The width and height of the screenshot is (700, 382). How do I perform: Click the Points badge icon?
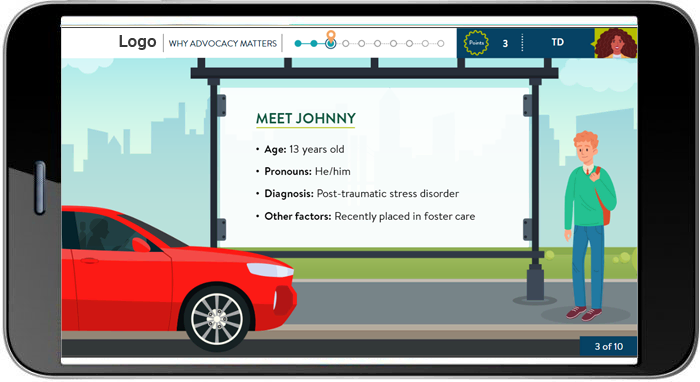click(476, 43)
